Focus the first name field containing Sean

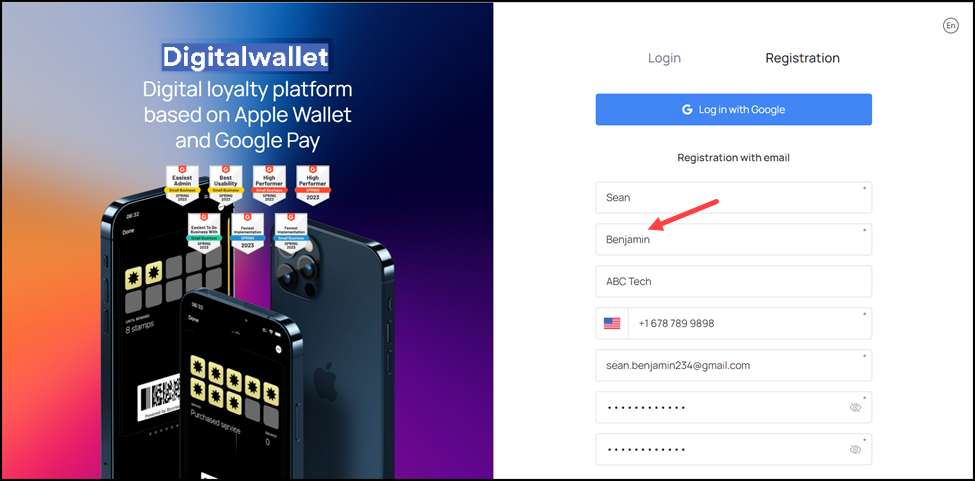click(x=734, y=198)
